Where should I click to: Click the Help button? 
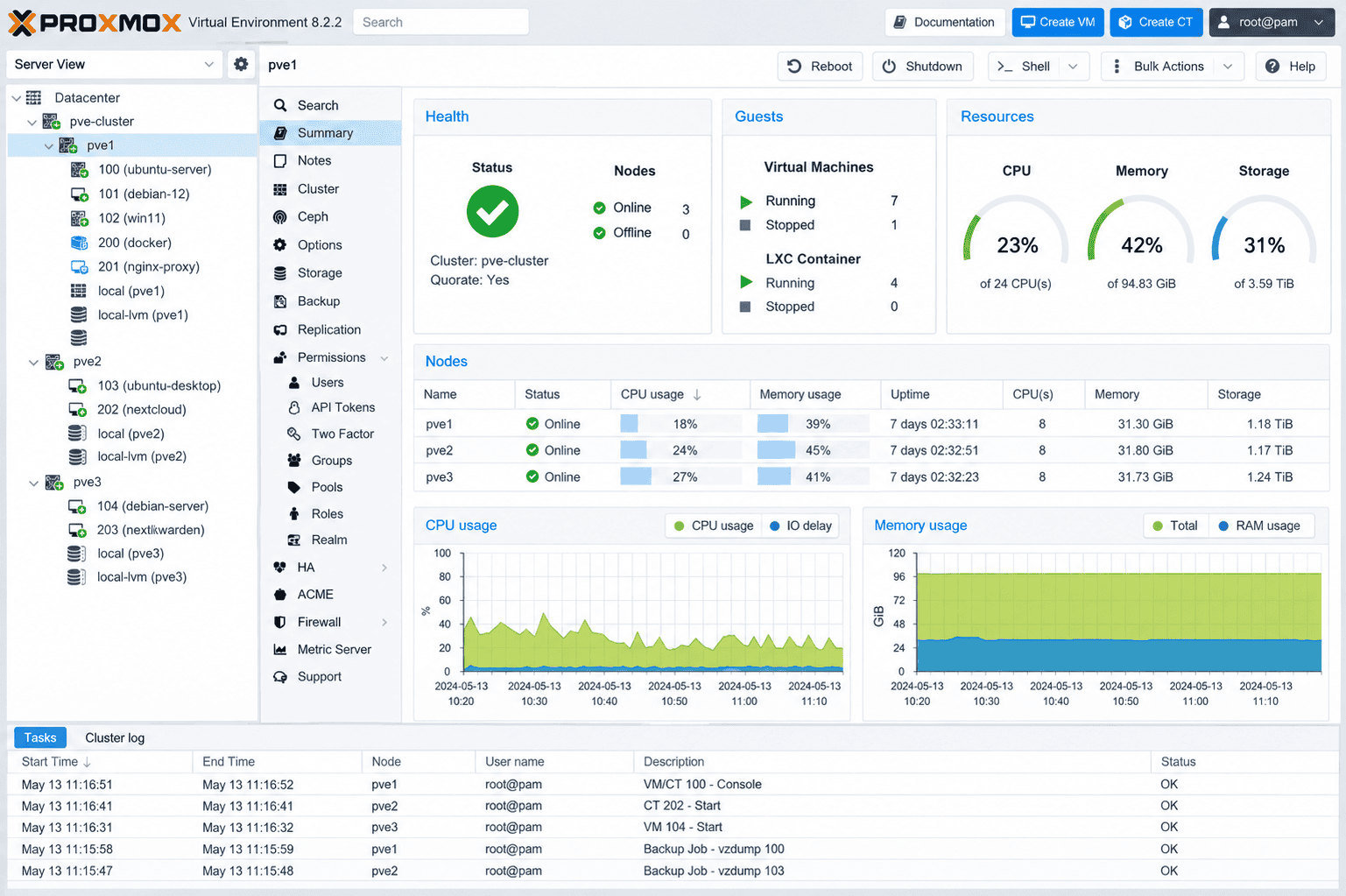coord(1291,67)
